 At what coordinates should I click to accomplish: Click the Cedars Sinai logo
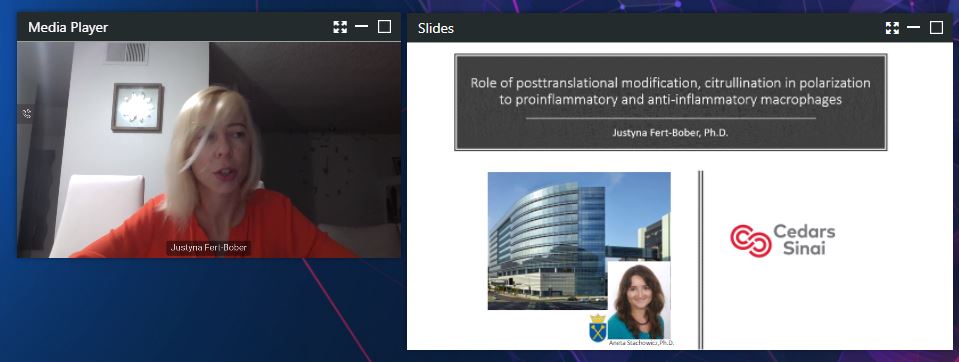(782, 240)
